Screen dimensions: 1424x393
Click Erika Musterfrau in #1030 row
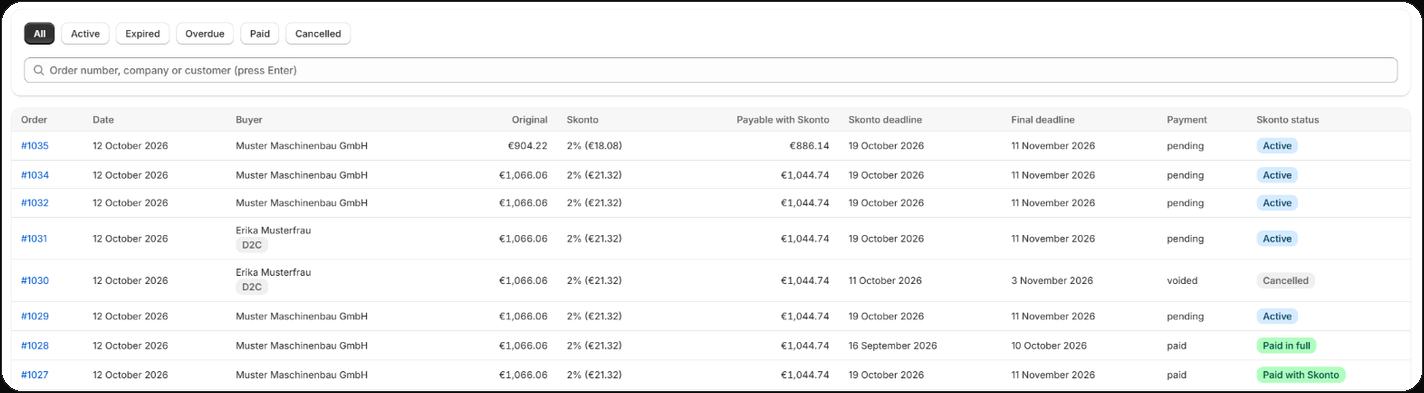273,272
